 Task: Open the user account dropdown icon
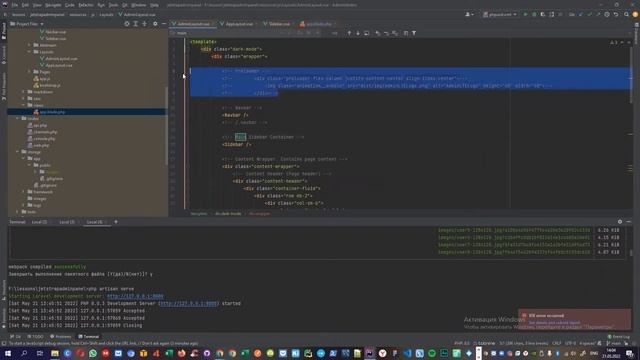[x=469, y=14]
